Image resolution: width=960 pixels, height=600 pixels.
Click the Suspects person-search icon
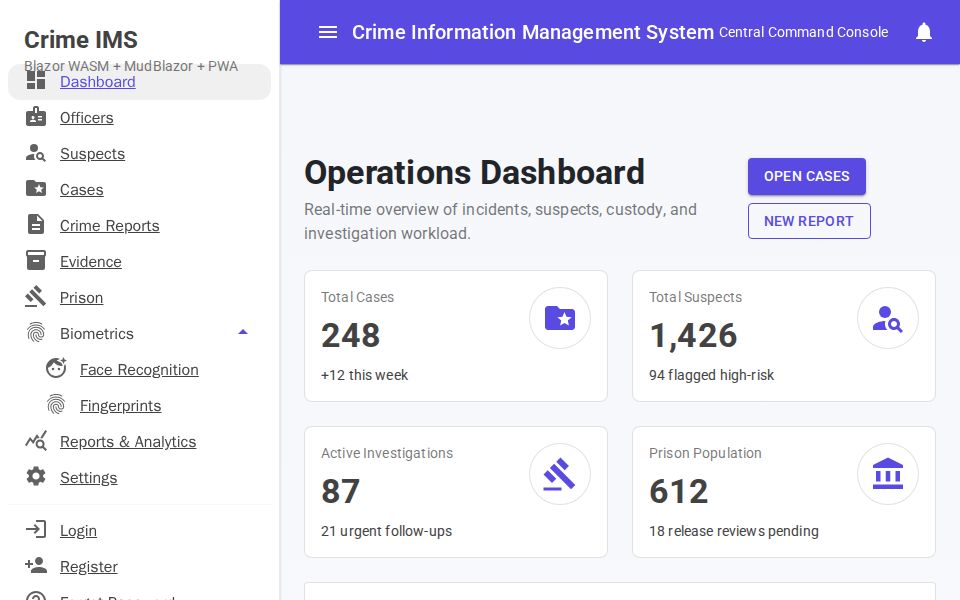(36, 153)
